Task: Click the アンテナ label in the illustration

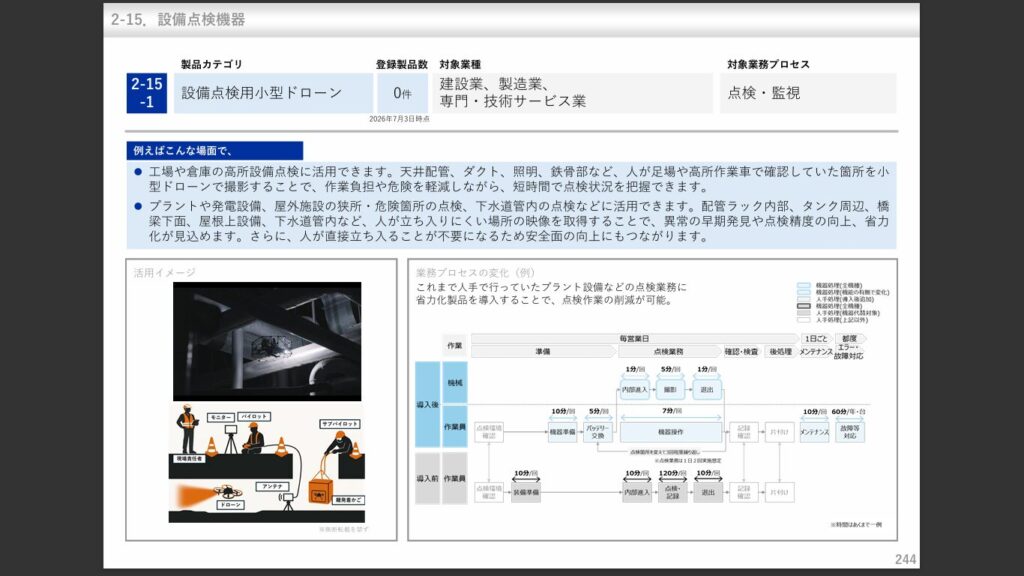Action: point(272,487)
